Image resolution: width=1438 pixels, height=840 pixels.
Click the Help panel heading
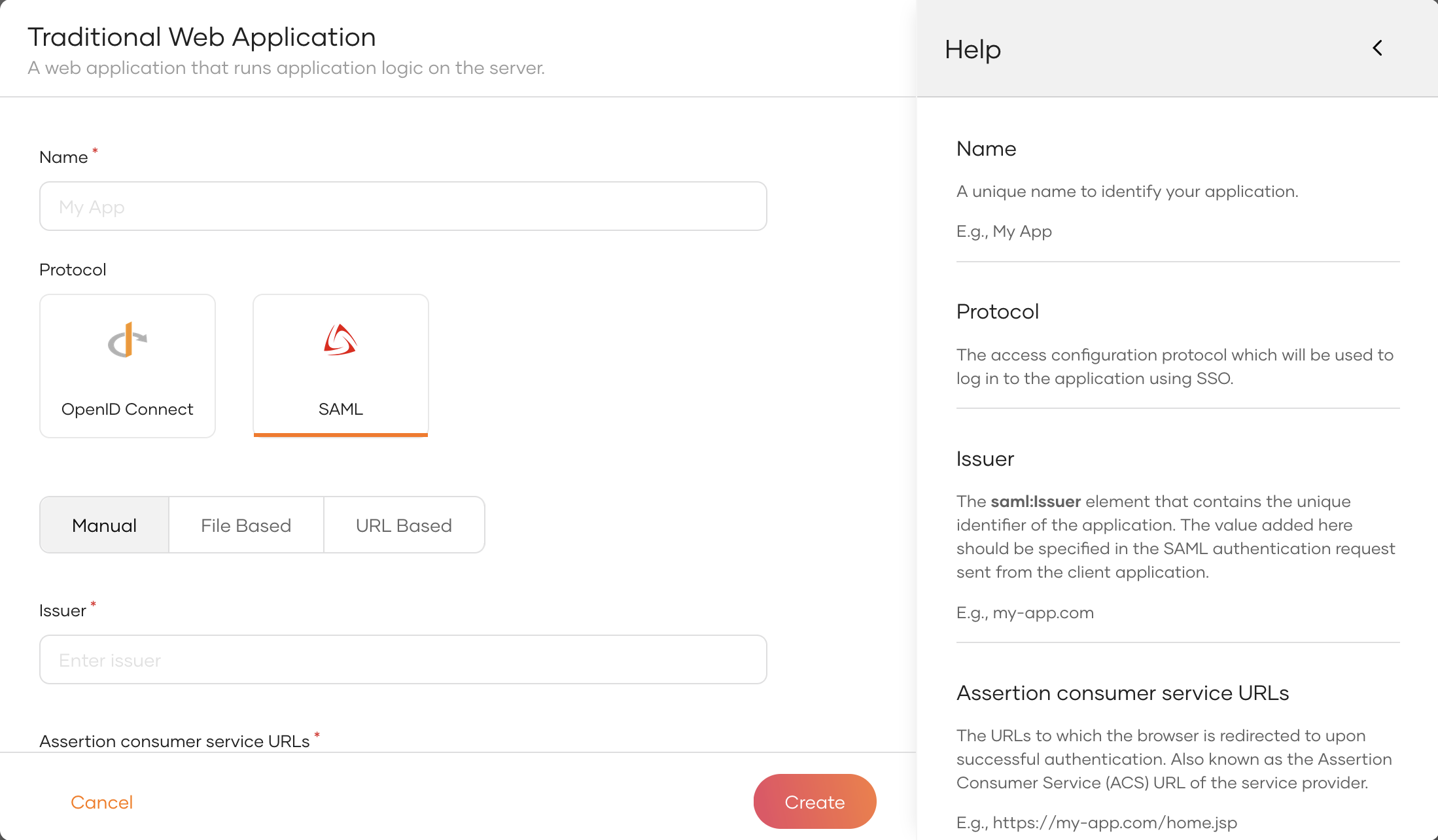(x=972, y=48)
